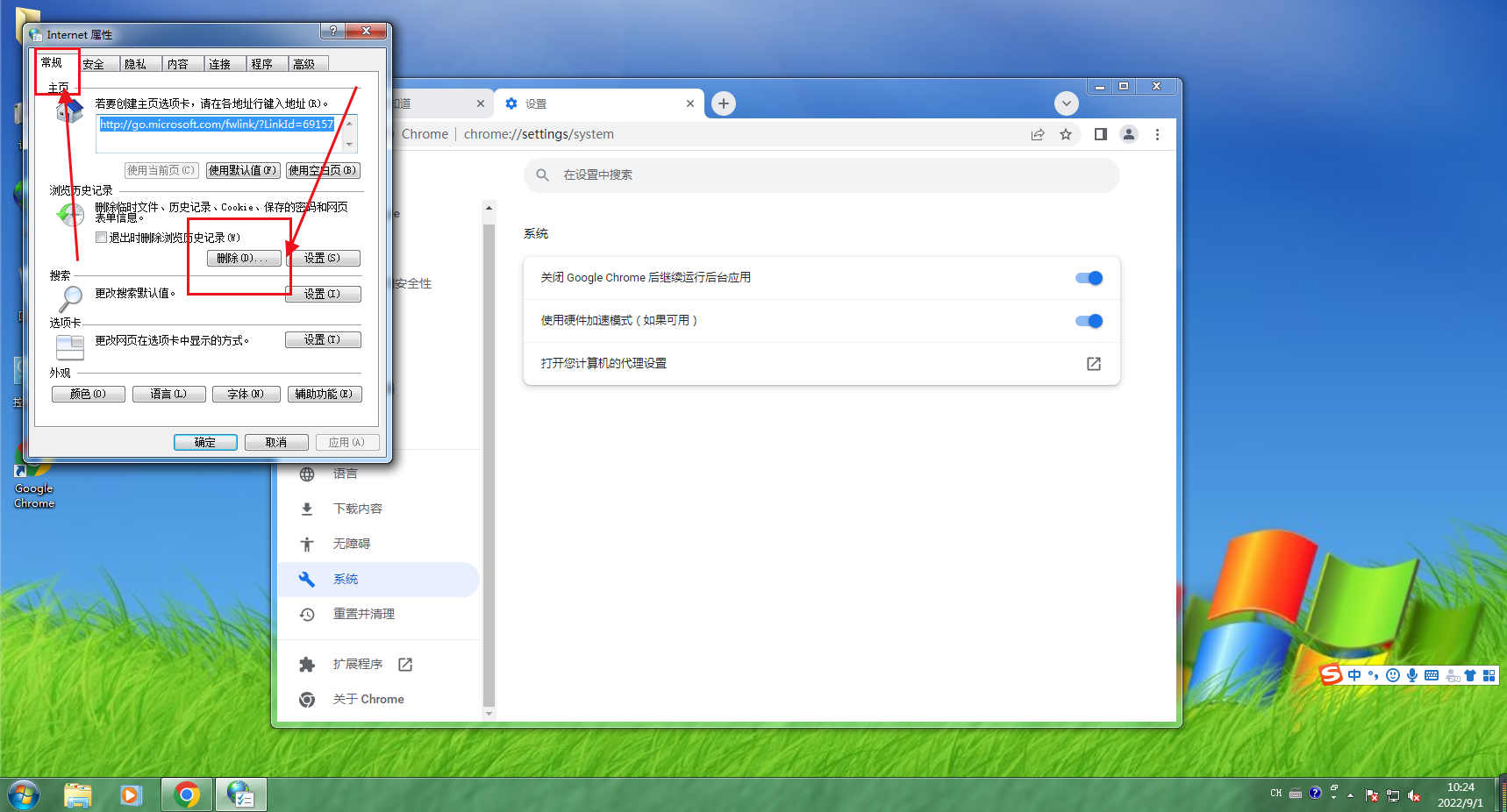This screenshot has height=812, width=1507.
Task: Click the reset and cleanup history icon
Action: tap(307, 615)
